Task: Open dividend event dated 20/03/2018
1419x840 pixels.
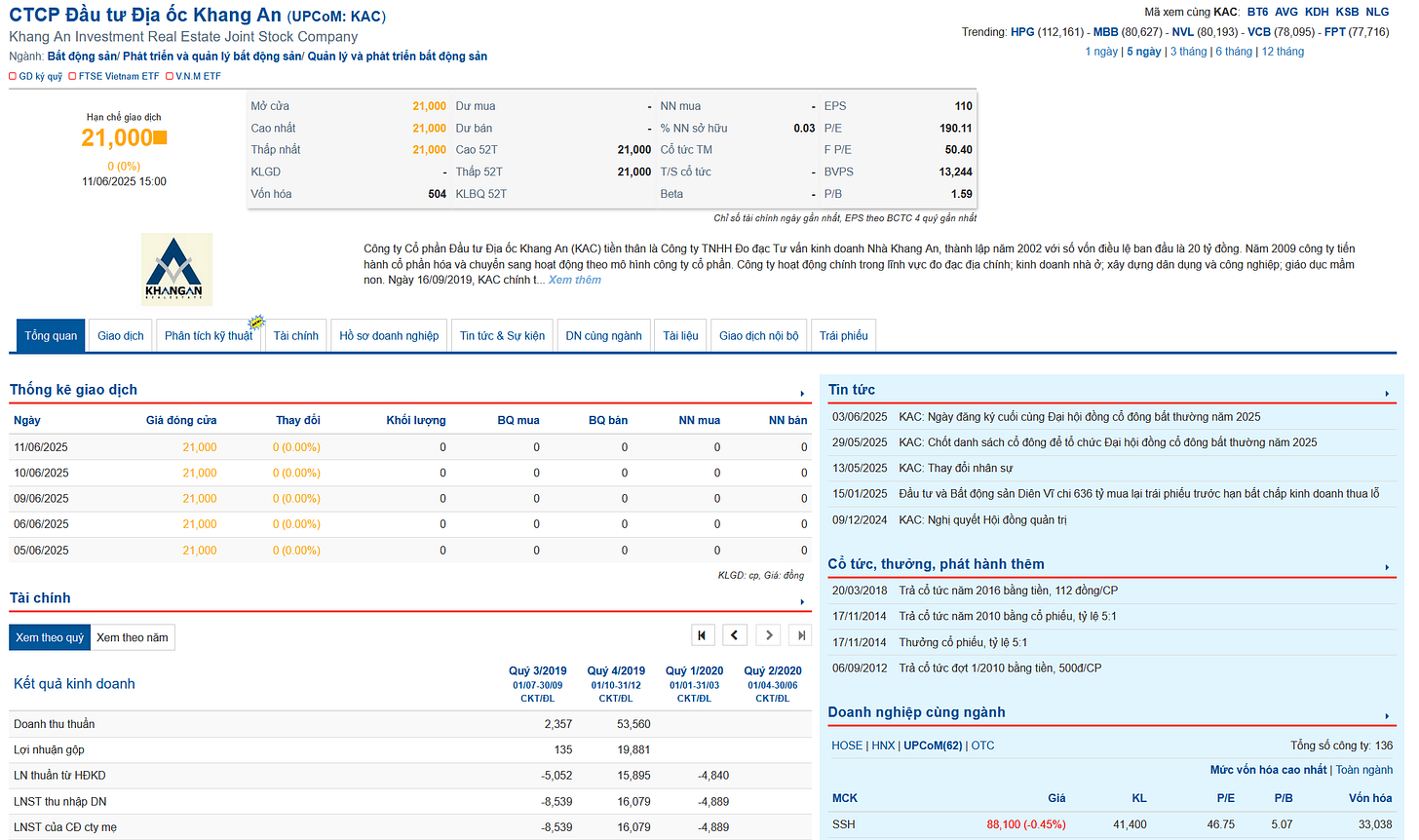Action: click(1008, 591)
